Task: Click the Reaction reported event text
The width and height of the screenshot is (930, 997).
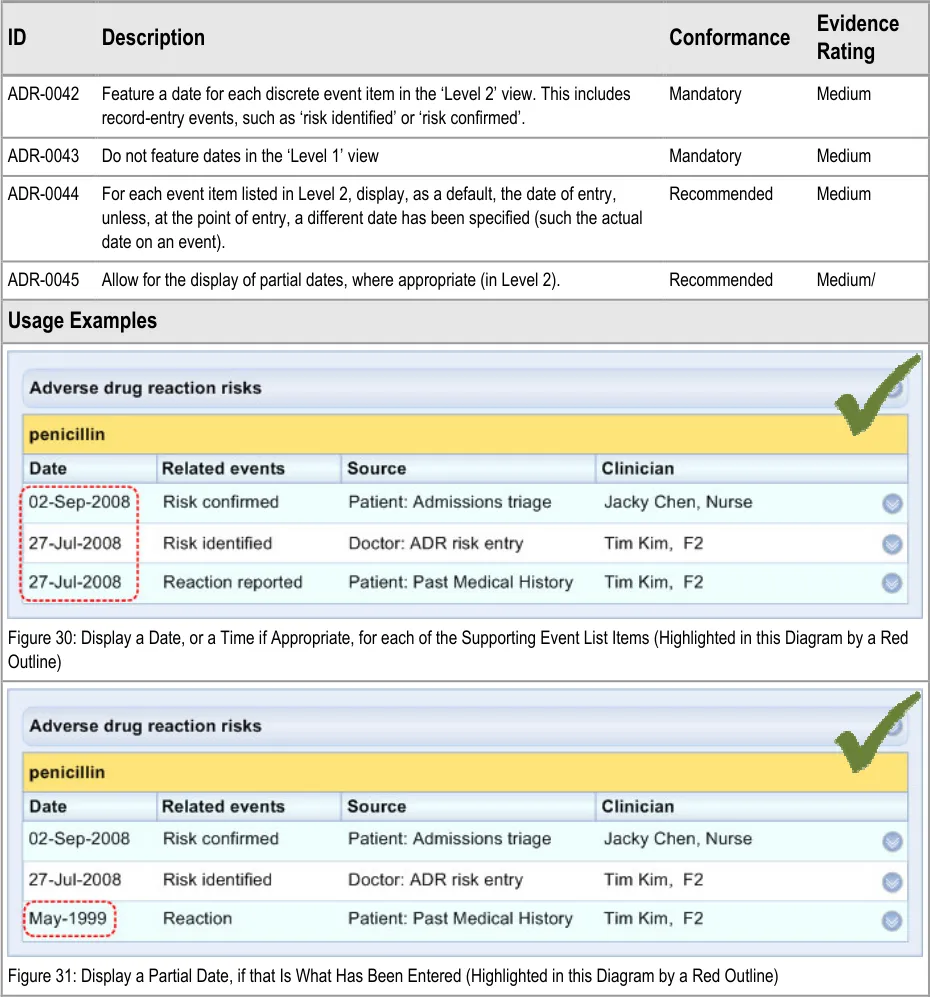Action: click(232, 582)
